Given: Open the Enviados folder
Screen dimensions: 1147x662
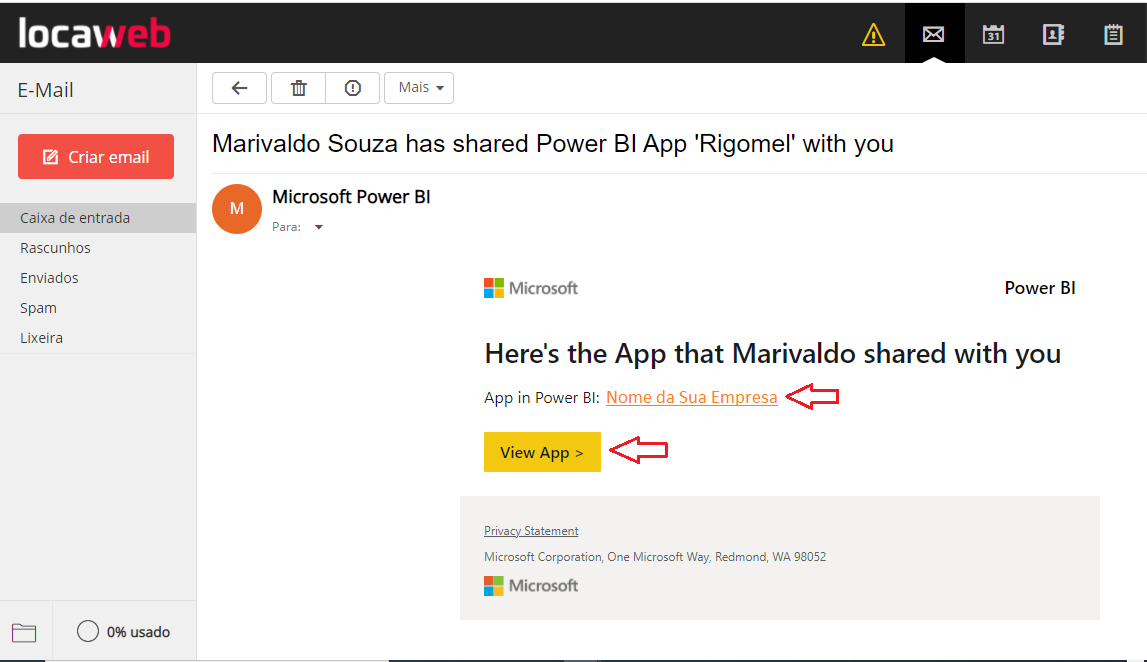Looking at the screenshot, I should (49, 278).
